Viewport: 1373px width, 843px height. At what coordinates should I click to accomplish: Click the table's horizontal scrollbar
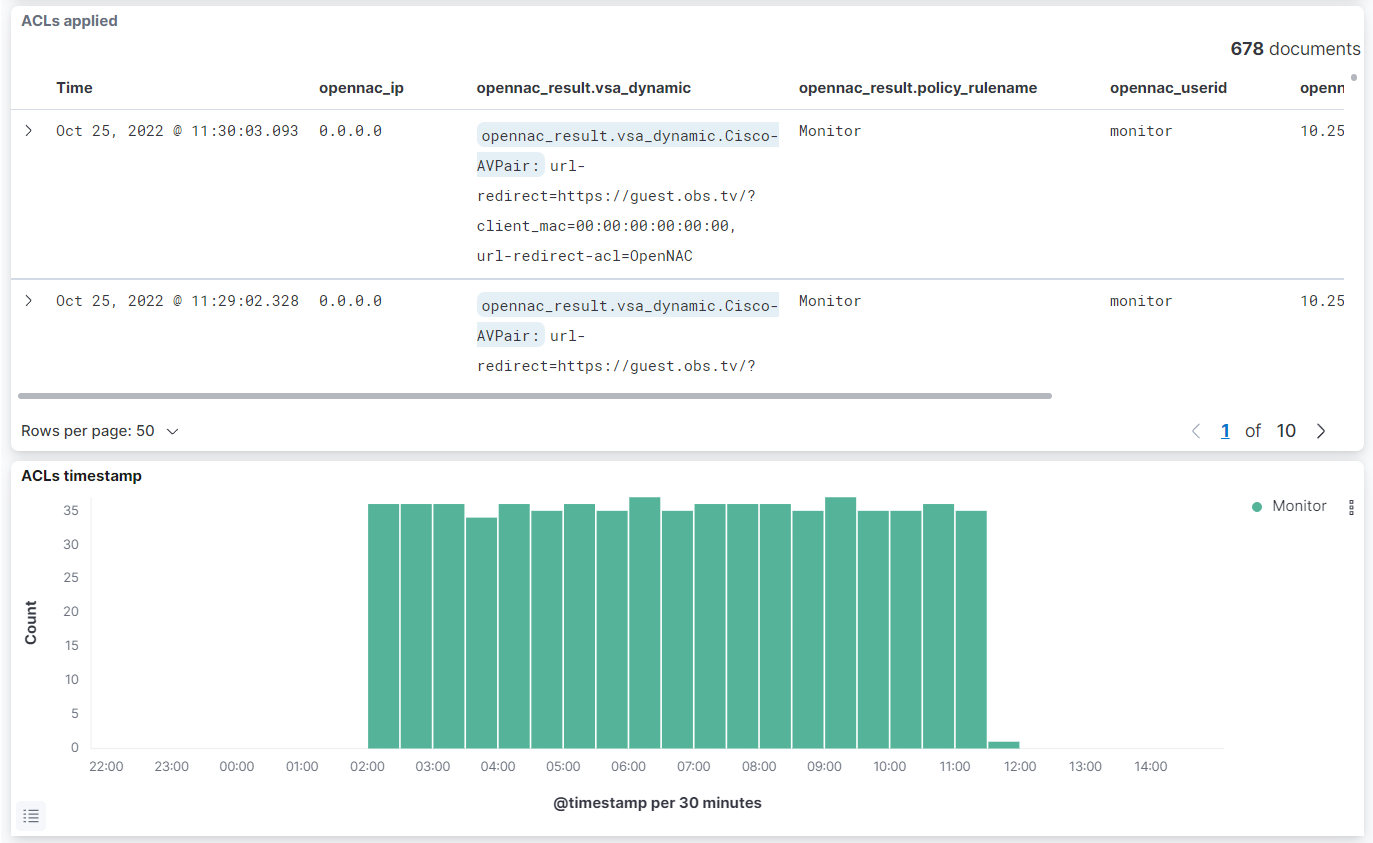(535, 396)
